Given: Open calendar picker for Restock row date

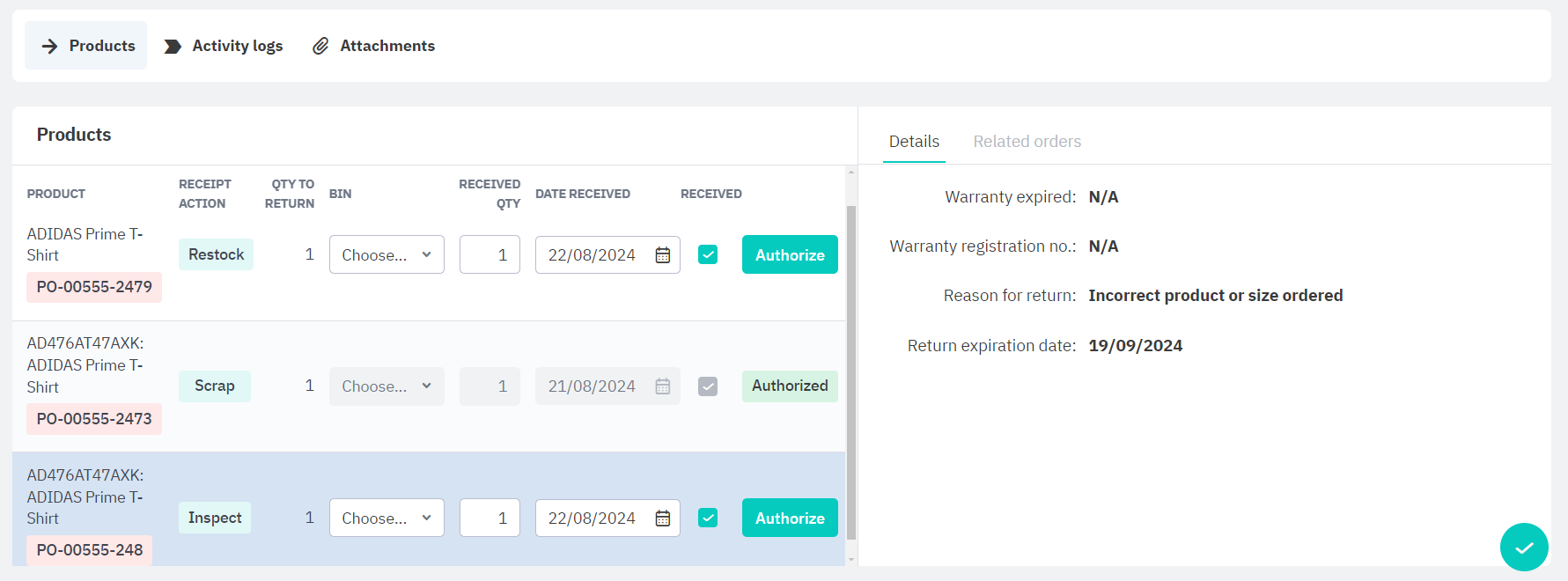Looking at the screenshot, I should tap(663, 255).
